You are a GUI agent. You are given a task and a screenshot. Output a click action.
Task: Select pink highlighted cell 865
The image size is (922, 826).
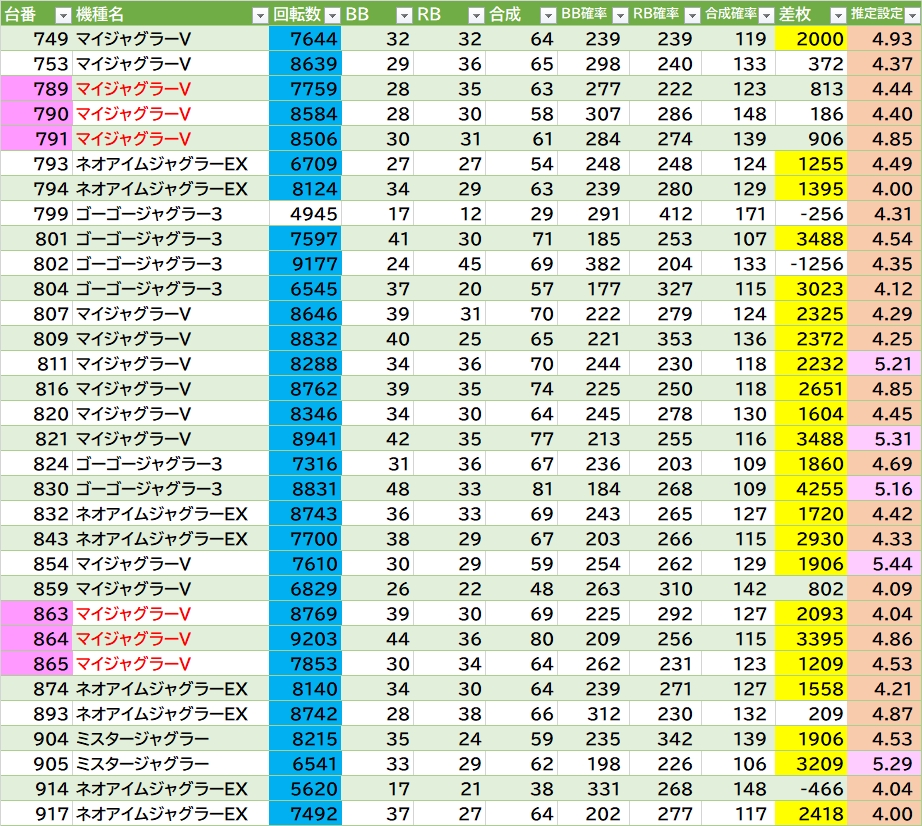36,664
